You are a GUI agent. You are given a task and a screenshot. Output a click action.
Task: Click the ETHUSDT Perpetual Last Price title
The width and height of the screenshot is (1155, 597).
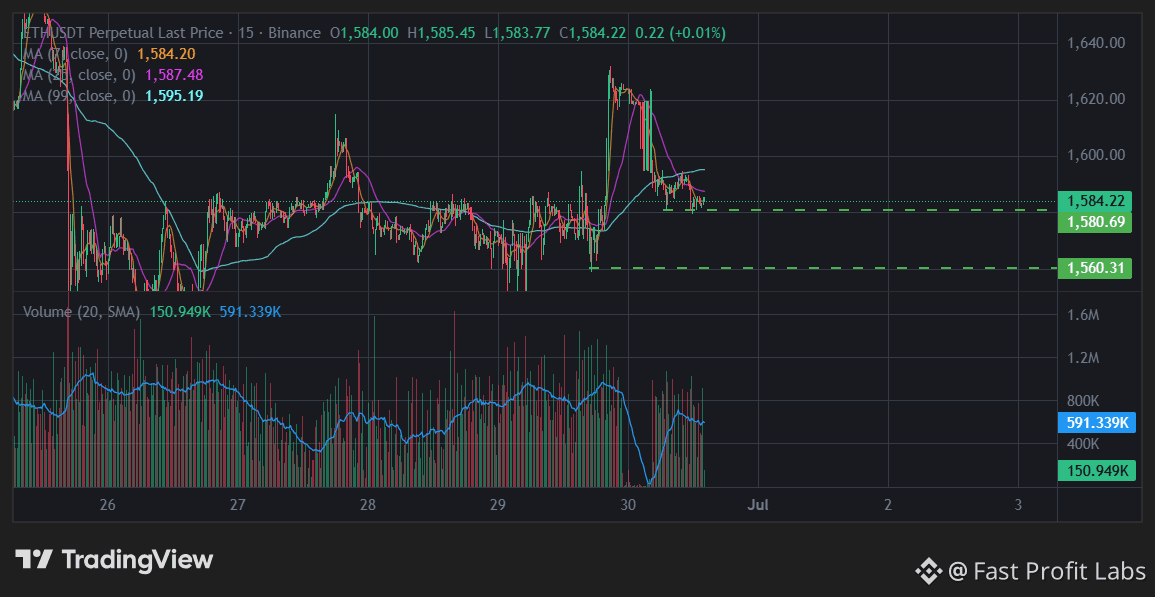click(x=124, y=33)
